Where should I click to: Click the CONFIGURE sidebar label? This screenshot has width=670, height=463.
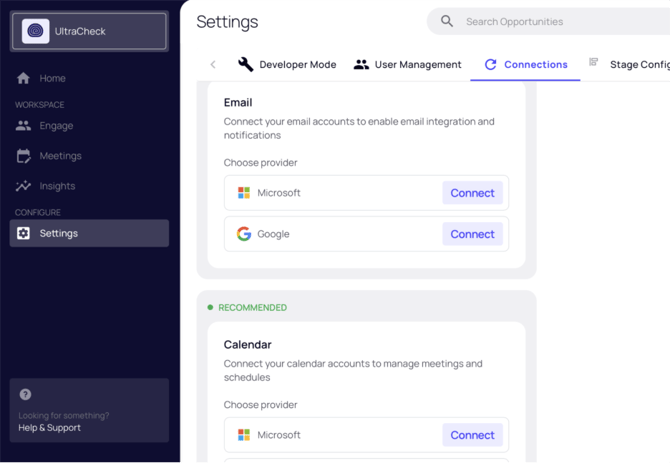pos(38,212)
